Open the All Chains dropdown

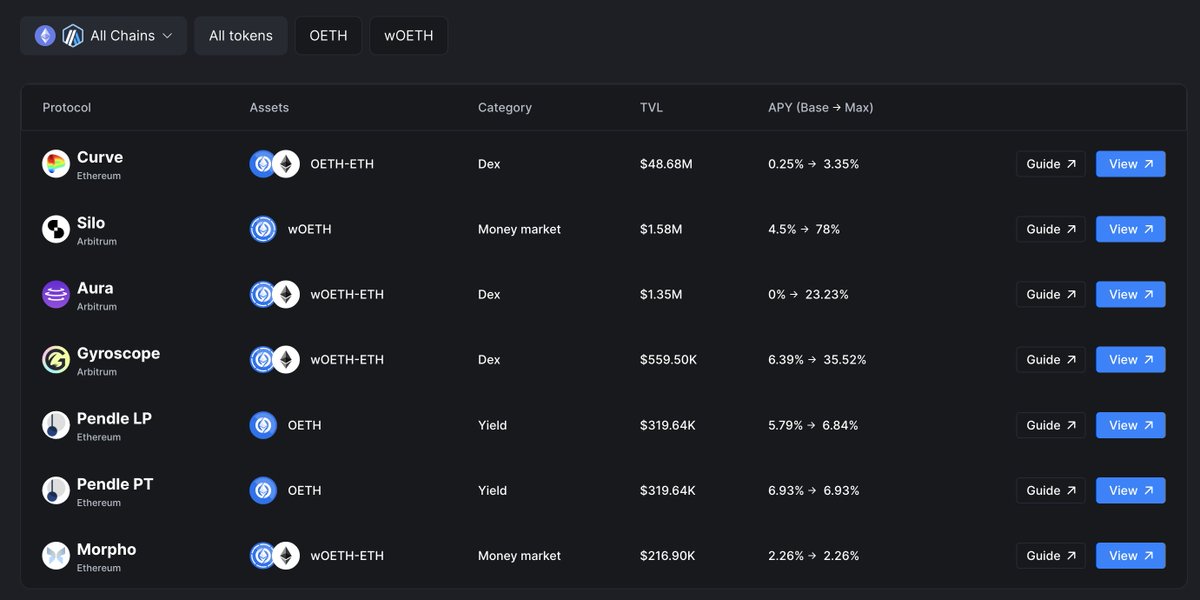[x=103, y=35]
